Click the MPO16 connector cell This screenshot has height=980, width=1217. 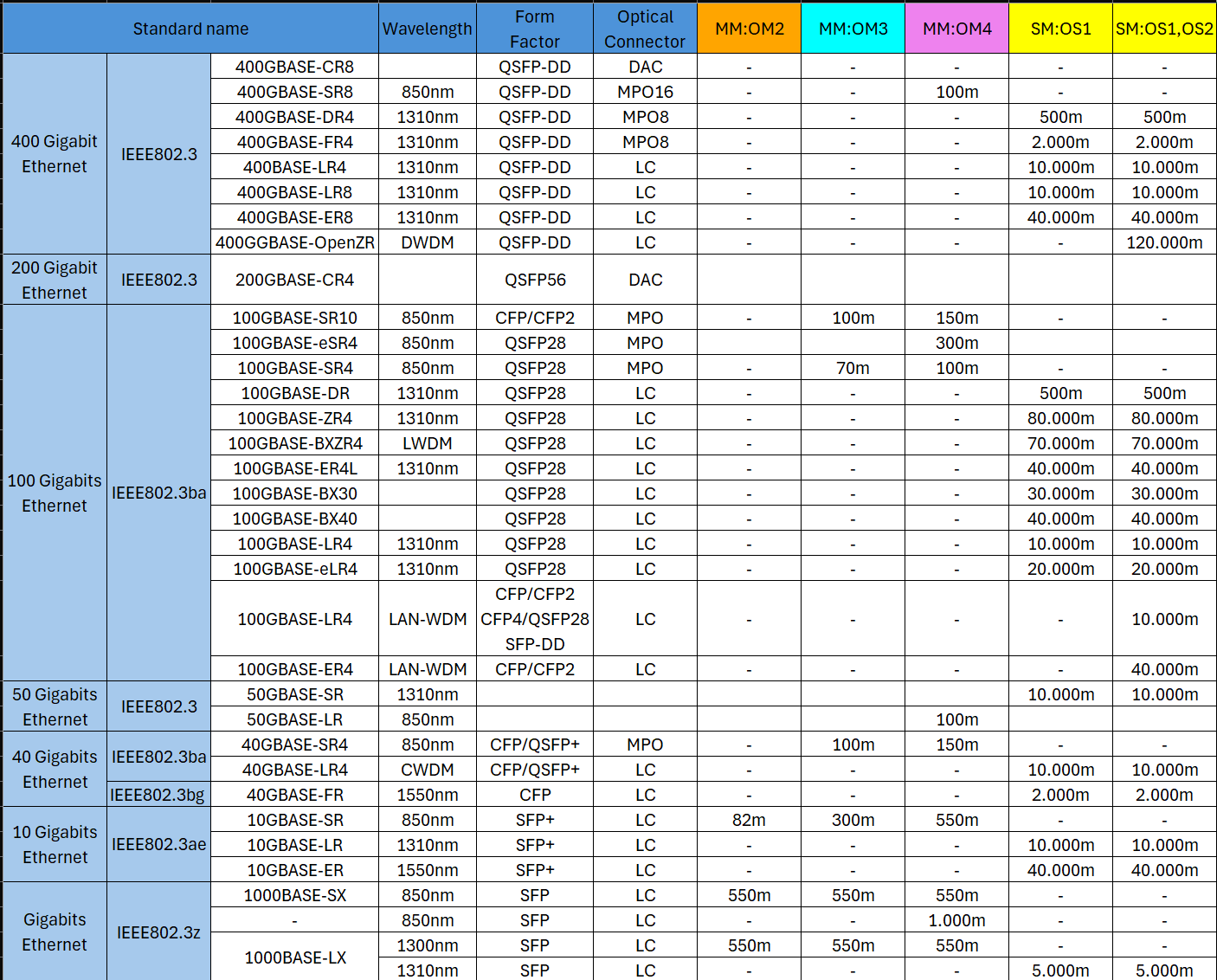click(645, 92)
